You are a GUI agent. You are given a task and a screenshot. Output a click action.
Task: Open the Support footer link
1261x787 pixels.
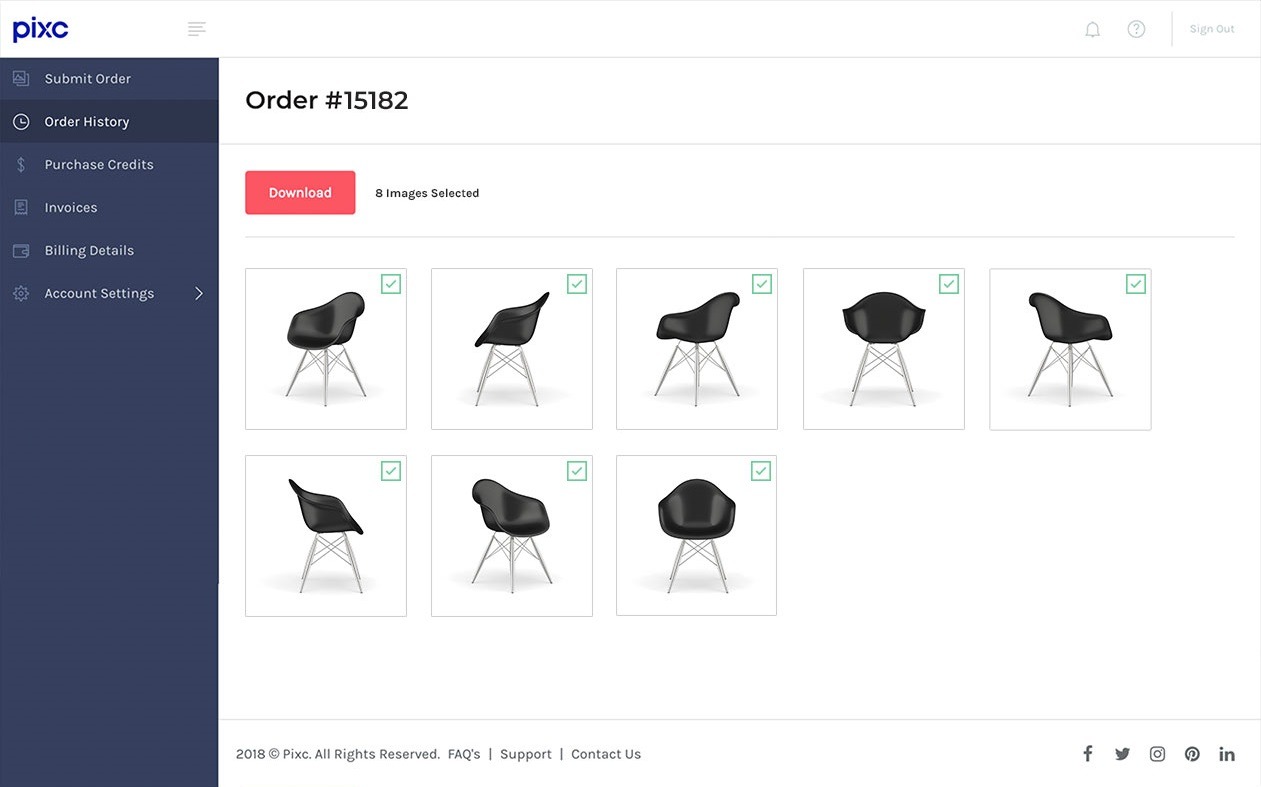[526, 754]
